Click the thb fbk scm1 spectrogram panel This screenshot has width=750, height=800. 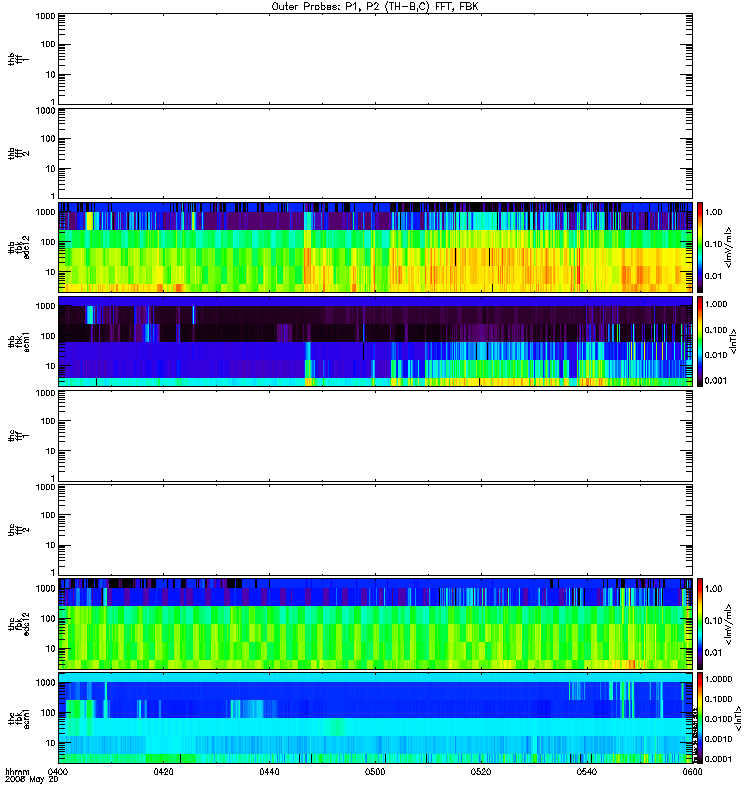pyautogui.click(x=375, y=341)
